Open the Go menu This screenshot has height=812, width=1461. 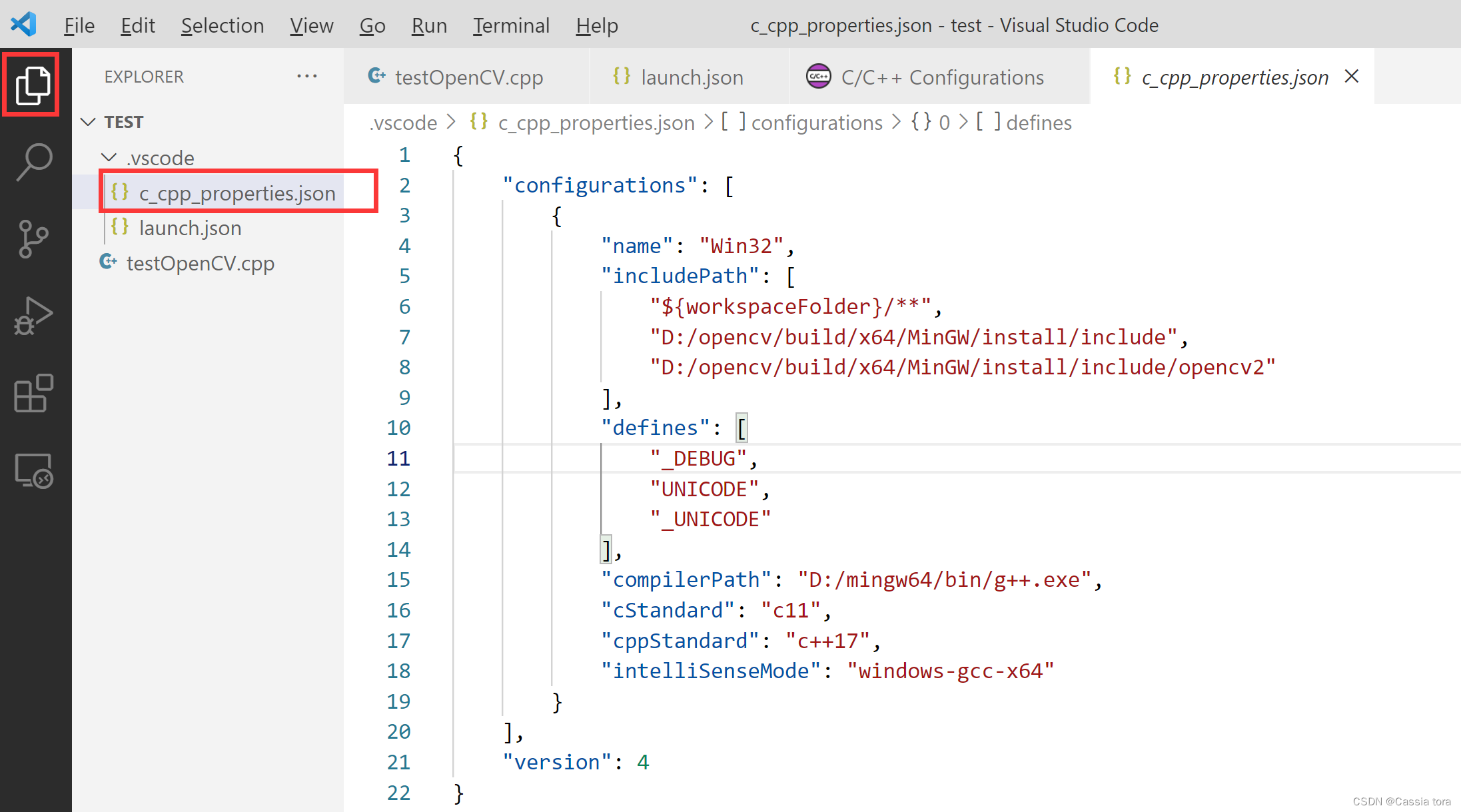372,25
